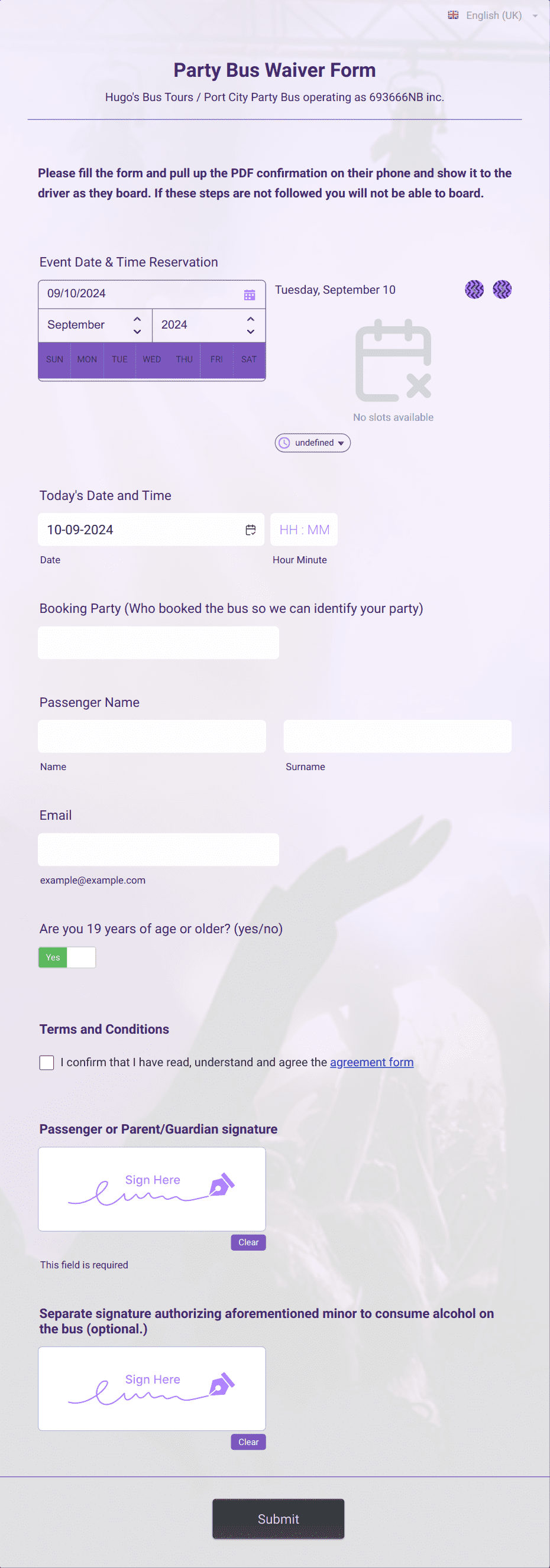
Task: Expand the 'undefined' time slot dropdown
Action: point(341,443)
